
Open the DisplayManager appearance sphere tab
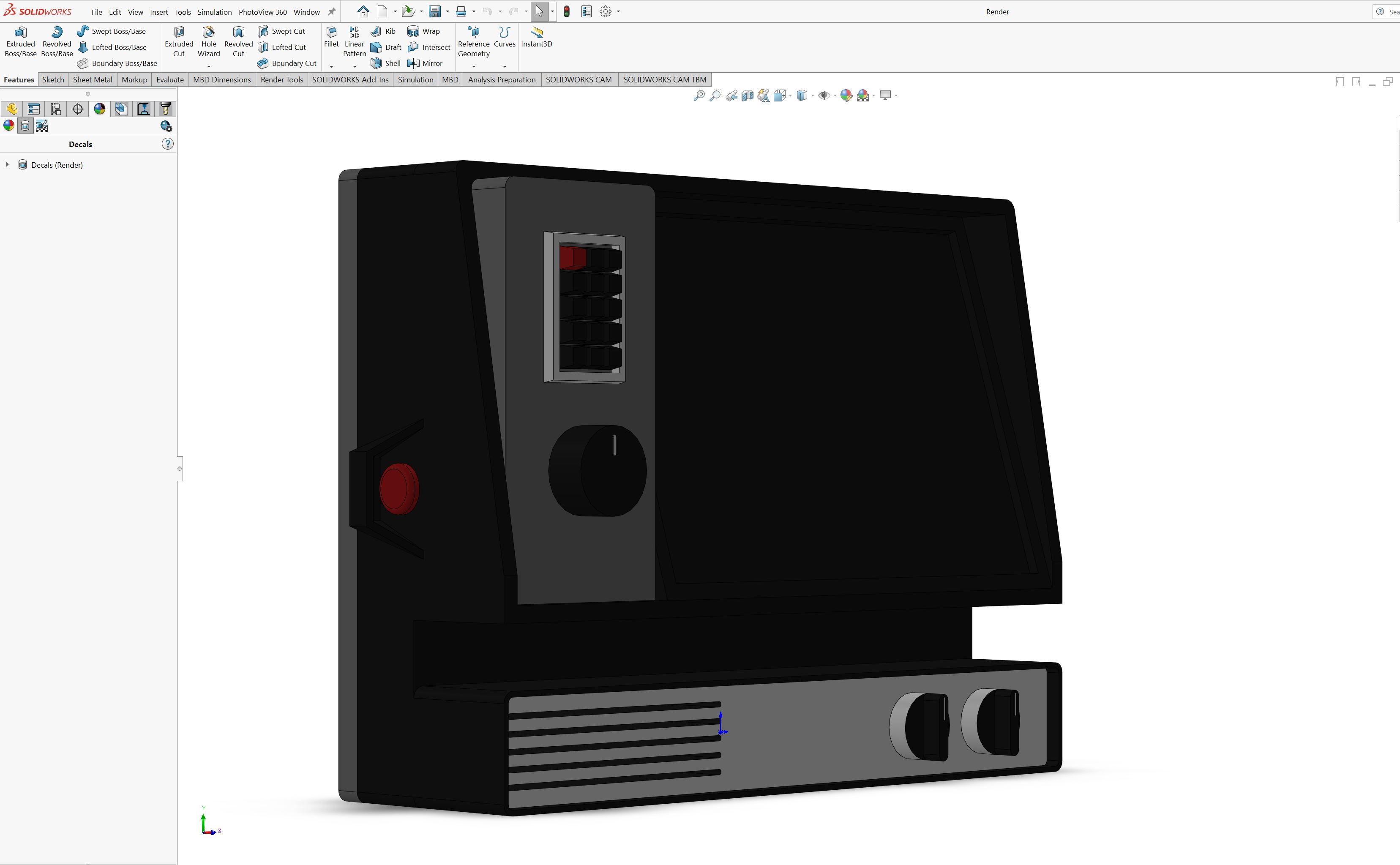pos(100,109)
